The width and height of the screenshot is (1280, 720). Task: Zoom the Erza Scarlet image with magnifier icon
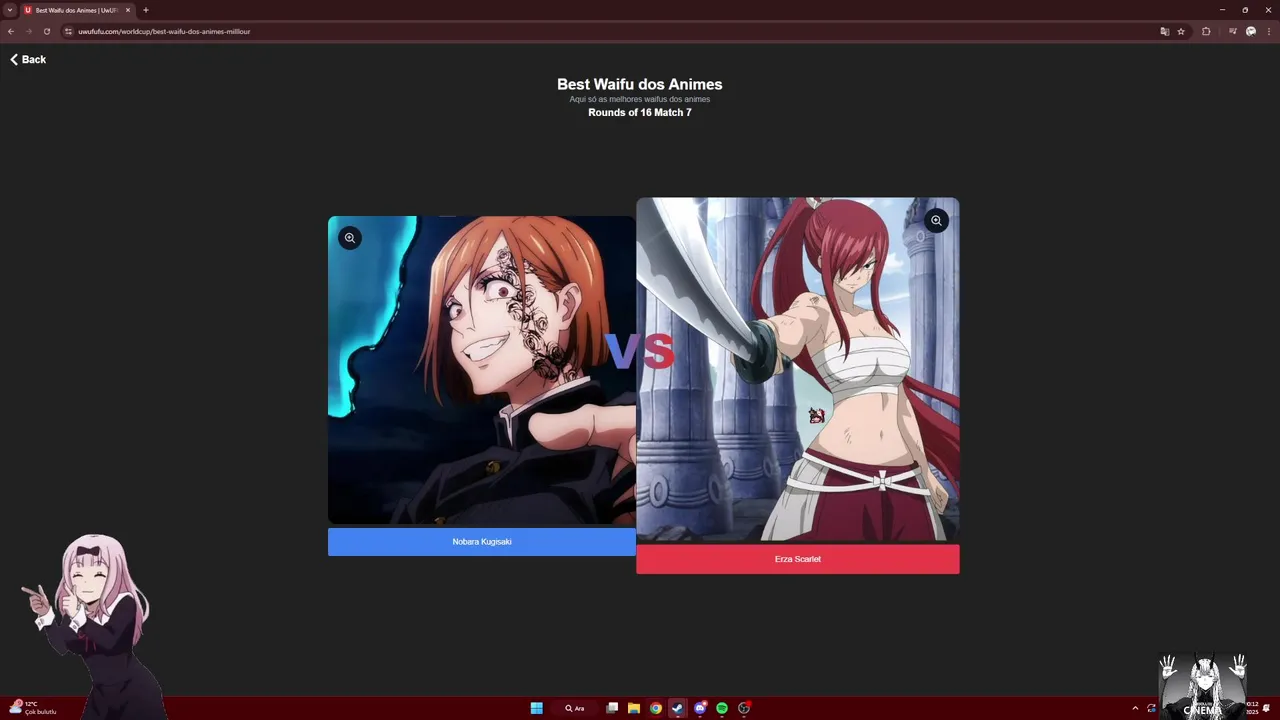[936, 220]
